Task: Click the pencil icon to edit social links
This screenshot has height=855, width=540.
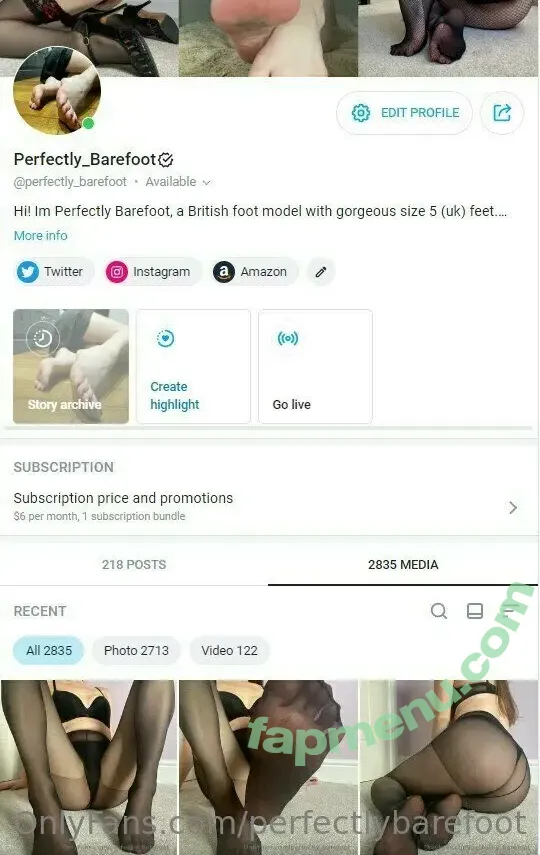Action: [321, 272]
